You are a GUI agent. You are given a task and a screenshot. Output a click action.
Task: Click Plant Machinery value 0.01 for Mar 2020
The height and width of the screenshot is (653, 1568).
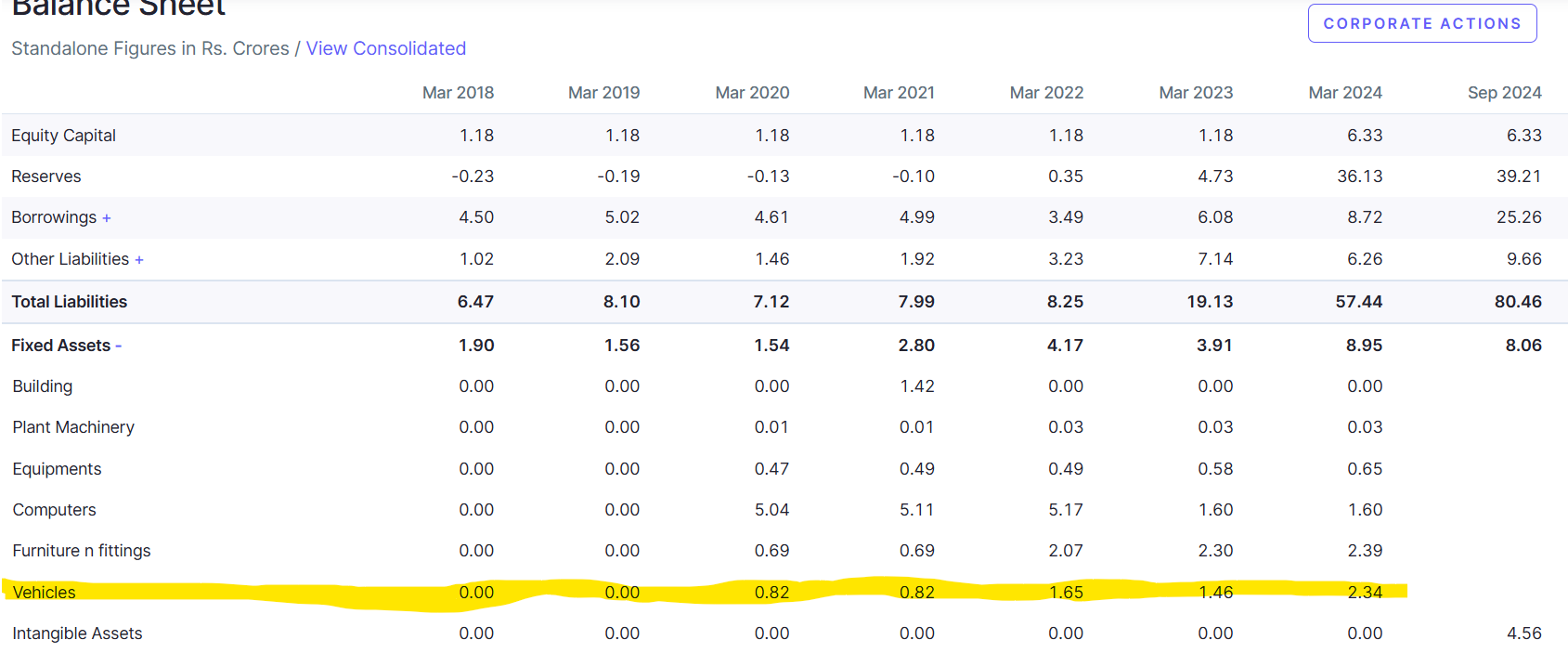point(771,427)
